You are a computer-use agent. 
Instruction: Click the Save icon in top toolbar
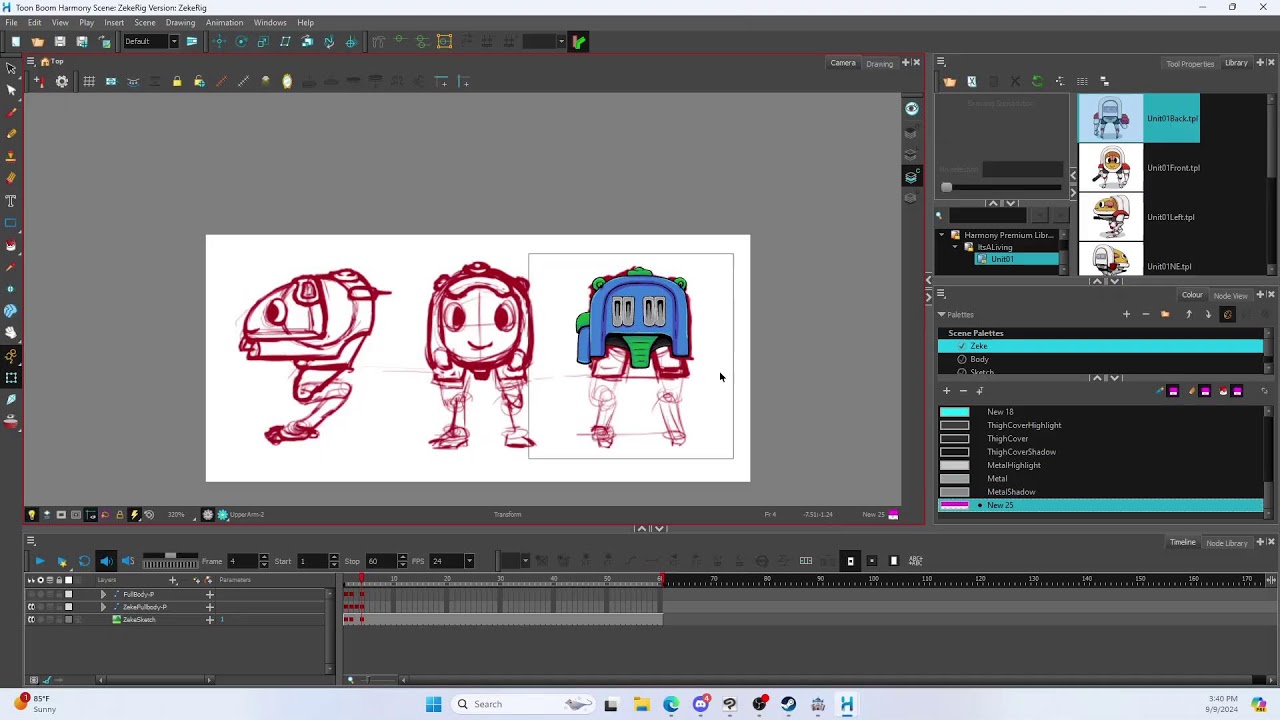60,42
